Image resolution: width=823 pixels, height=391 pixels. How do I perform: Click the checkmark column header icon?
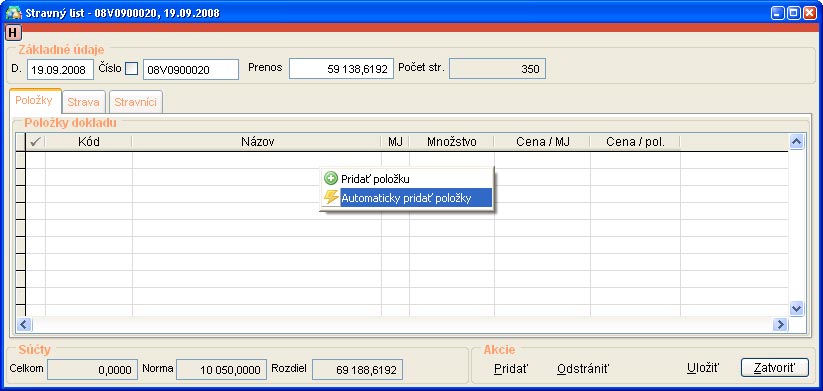pyautogui.click(x=36, y=142)
